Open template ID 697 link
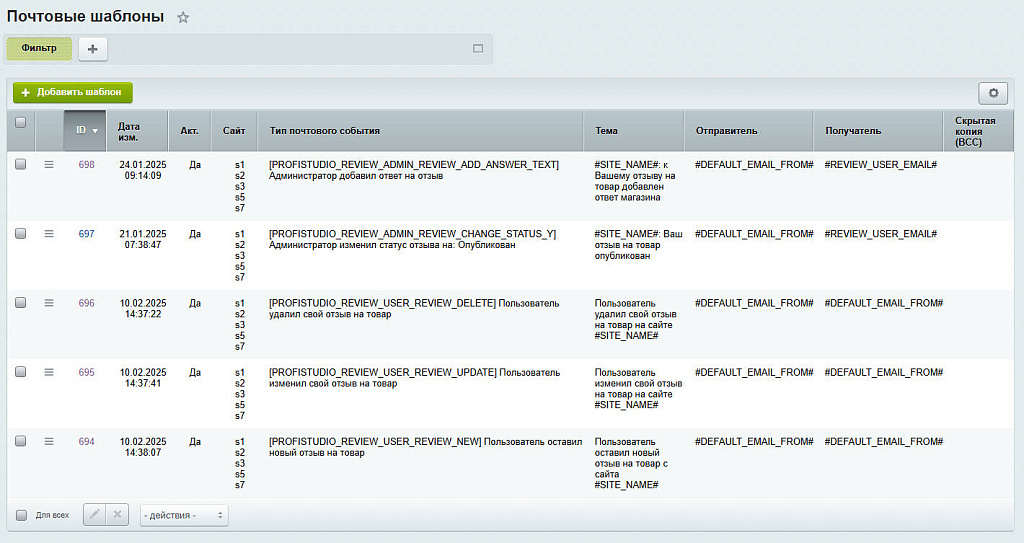This screenshot has height=543, width=1024. [86, 234]
